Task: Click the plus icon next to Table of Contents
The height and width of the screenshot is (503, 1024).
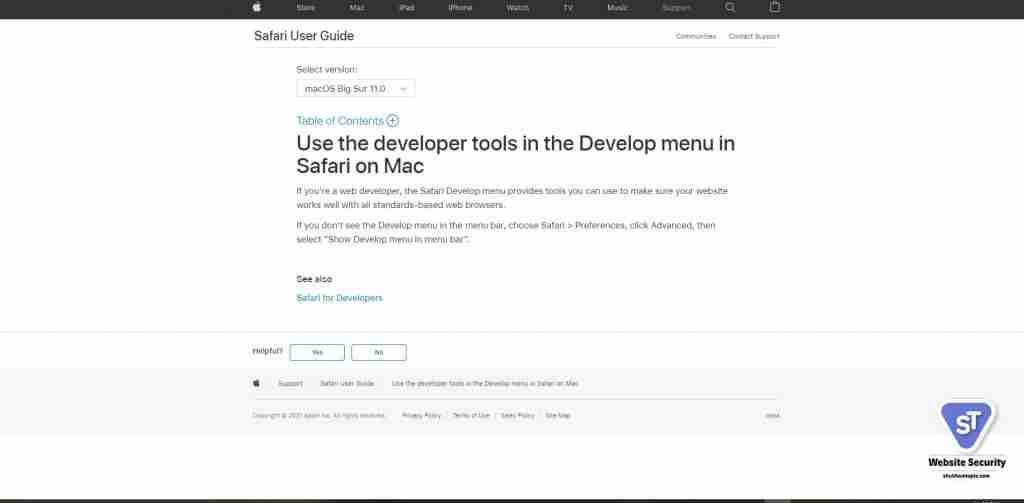Action: click(x=392, y=121)
